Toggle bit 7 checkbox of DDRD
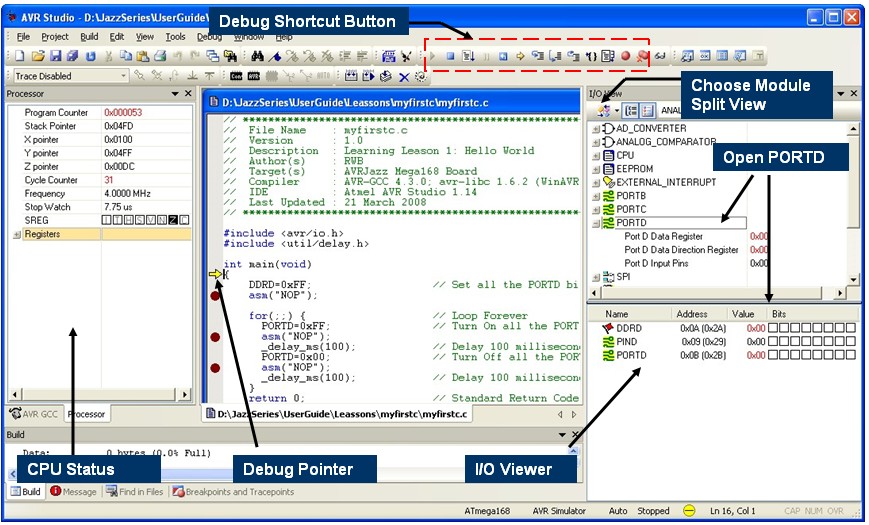 tap(773, 328)
